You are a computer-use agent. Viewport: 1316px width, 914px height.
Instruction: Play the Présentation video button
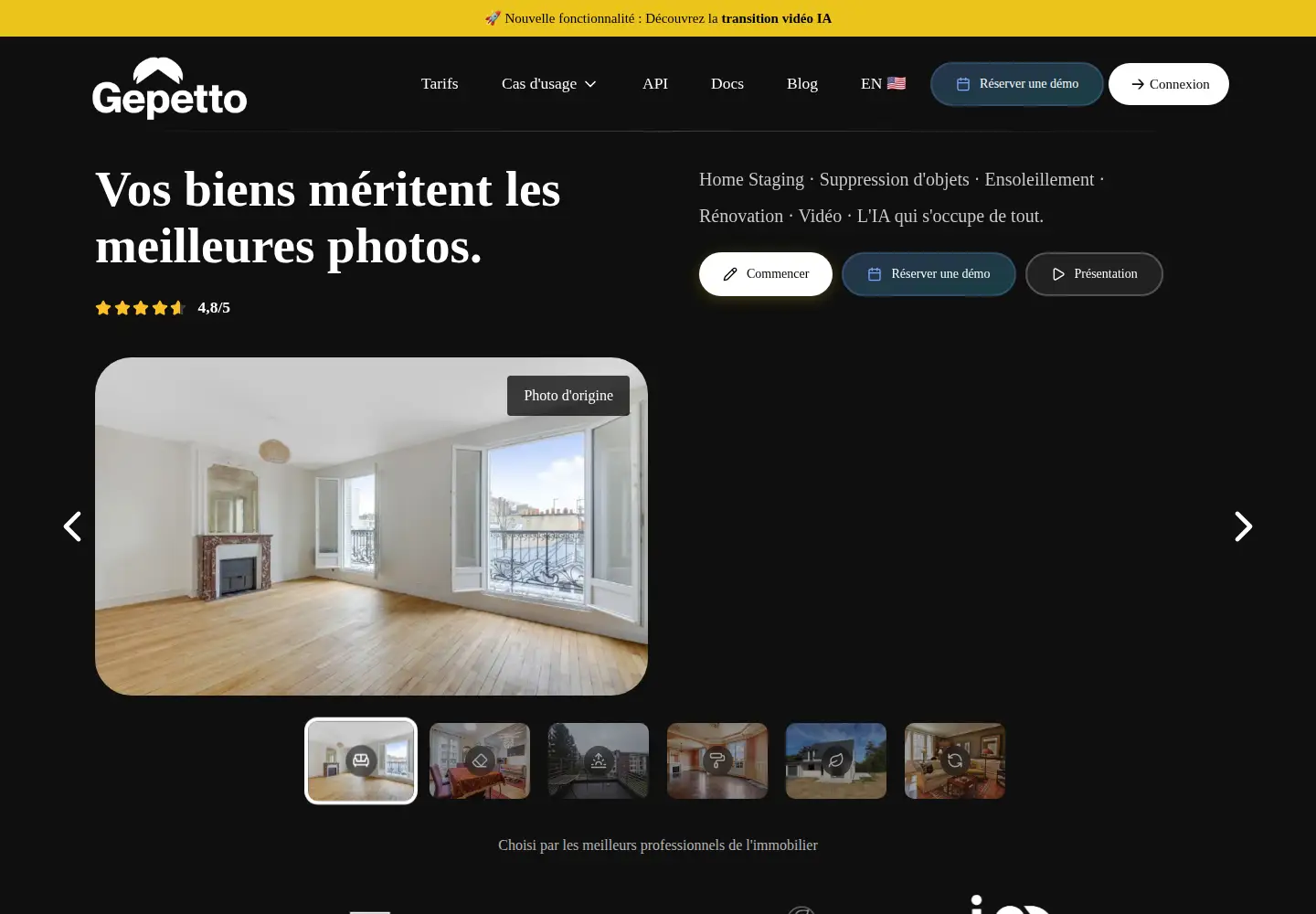pos(1094,274)
